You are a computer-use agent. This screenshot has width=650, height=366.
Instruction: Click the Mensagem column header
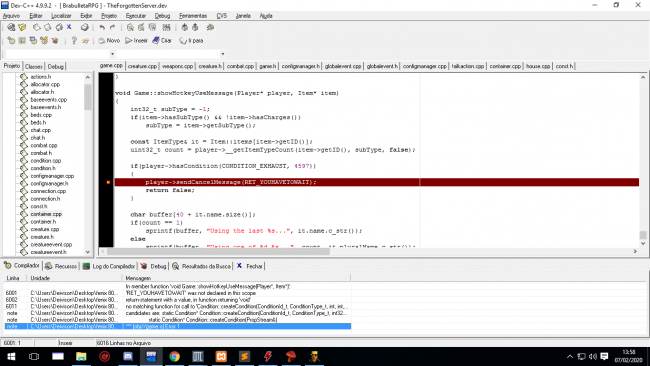tap(236, 278)
